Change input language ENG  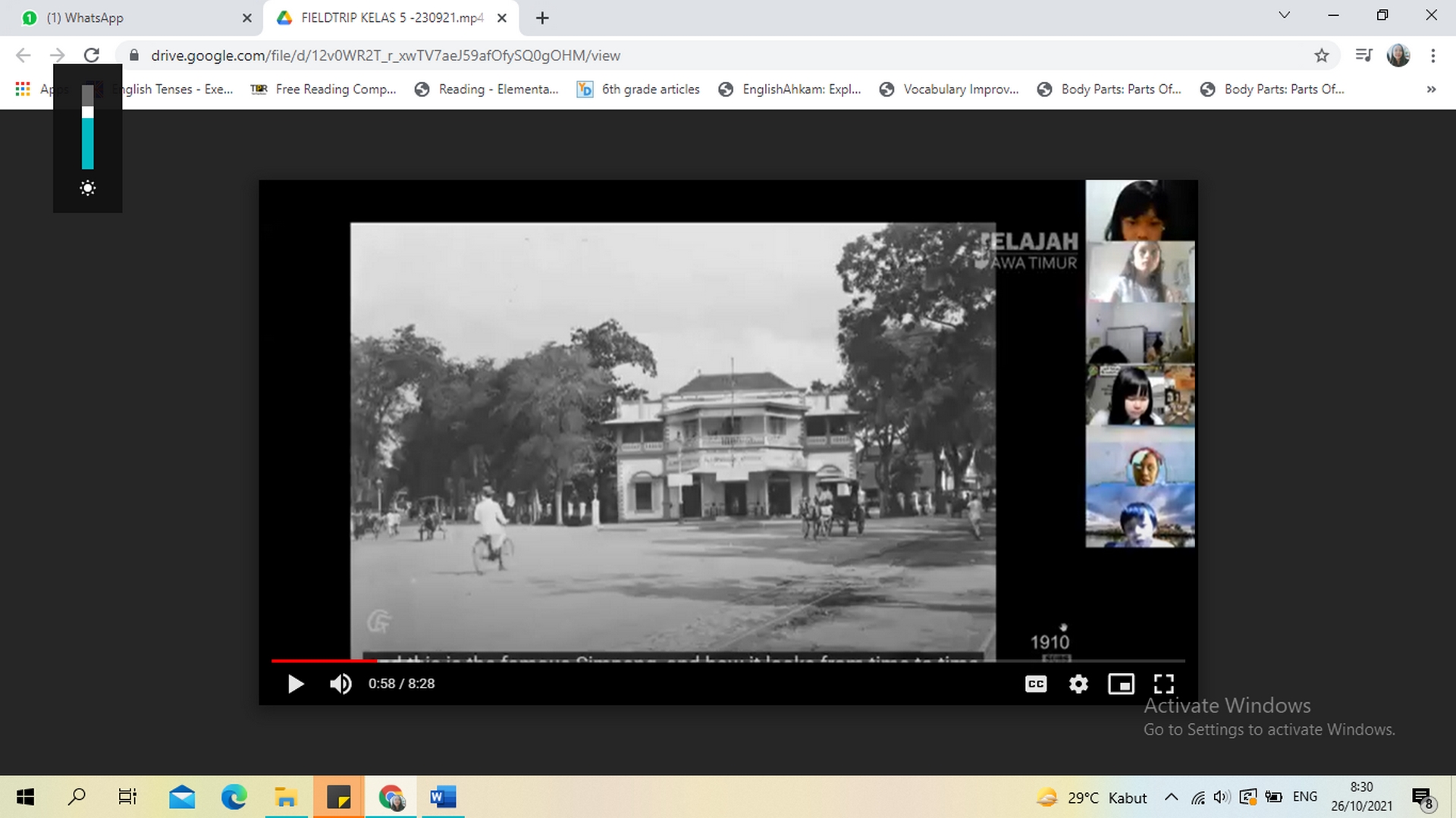coord(1305,797)
